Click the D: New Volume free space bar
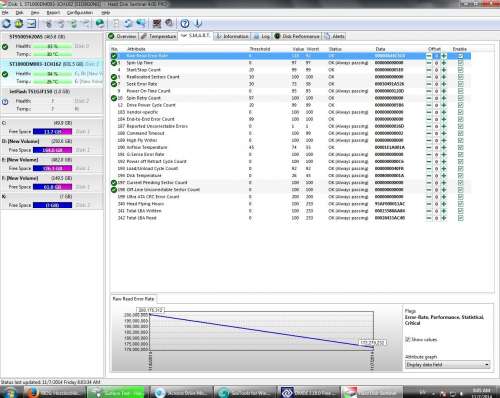Screen dimensions: 500x398 [52, 150]
